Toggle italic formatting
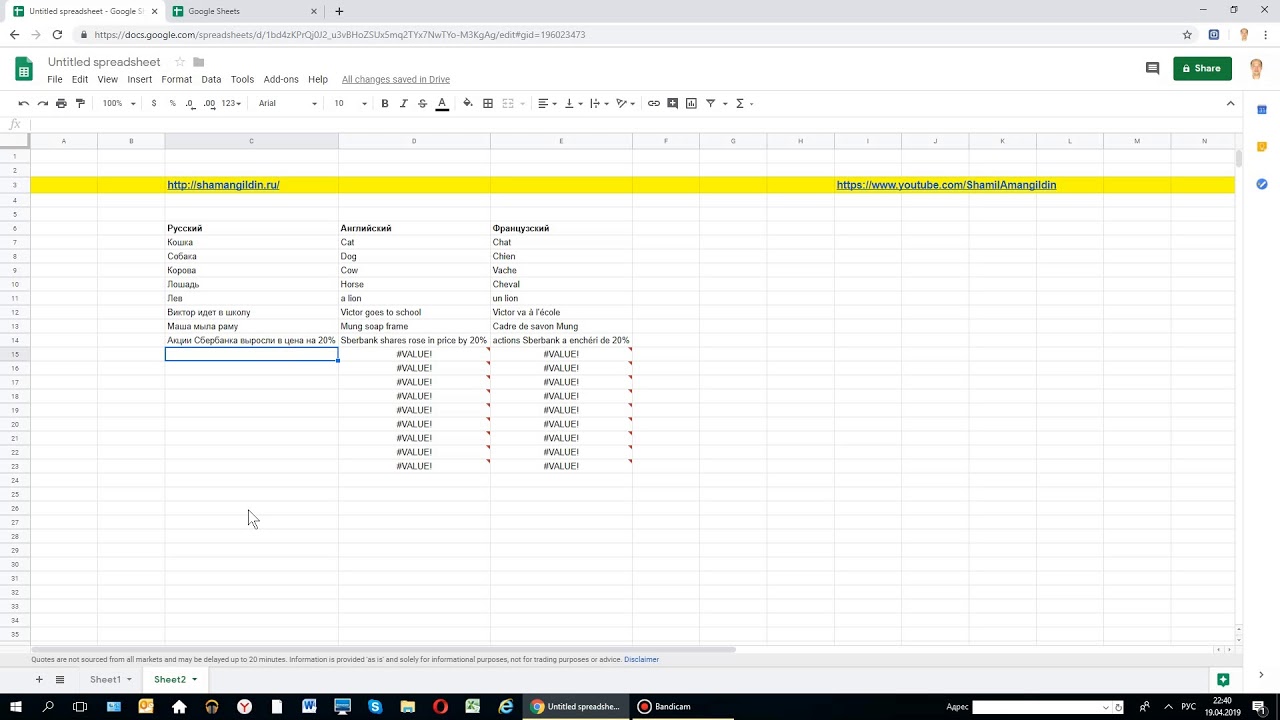Viewport: 1280px width, 720px height. pyautogui.click(x=403, y=103)
